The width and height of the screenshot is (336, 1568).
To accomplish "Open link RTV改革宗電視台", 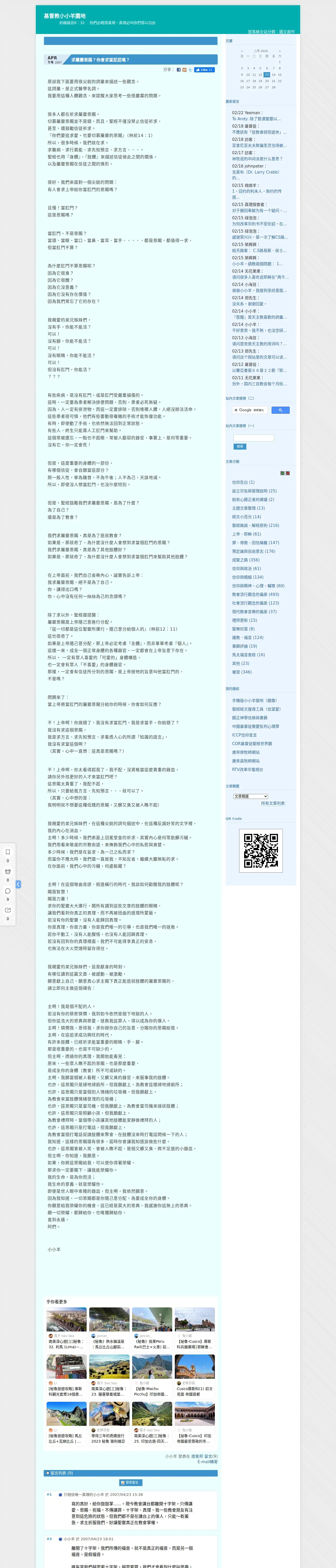I will (x=248, y=769).
